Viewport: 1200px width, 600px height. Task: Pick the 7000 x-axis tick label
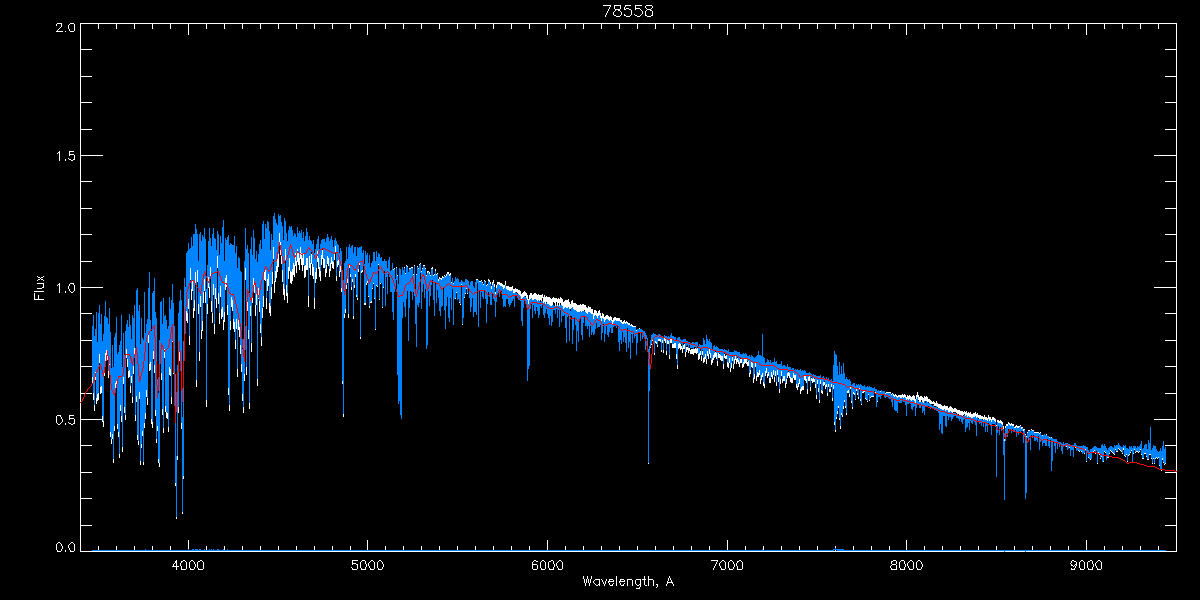727,565
